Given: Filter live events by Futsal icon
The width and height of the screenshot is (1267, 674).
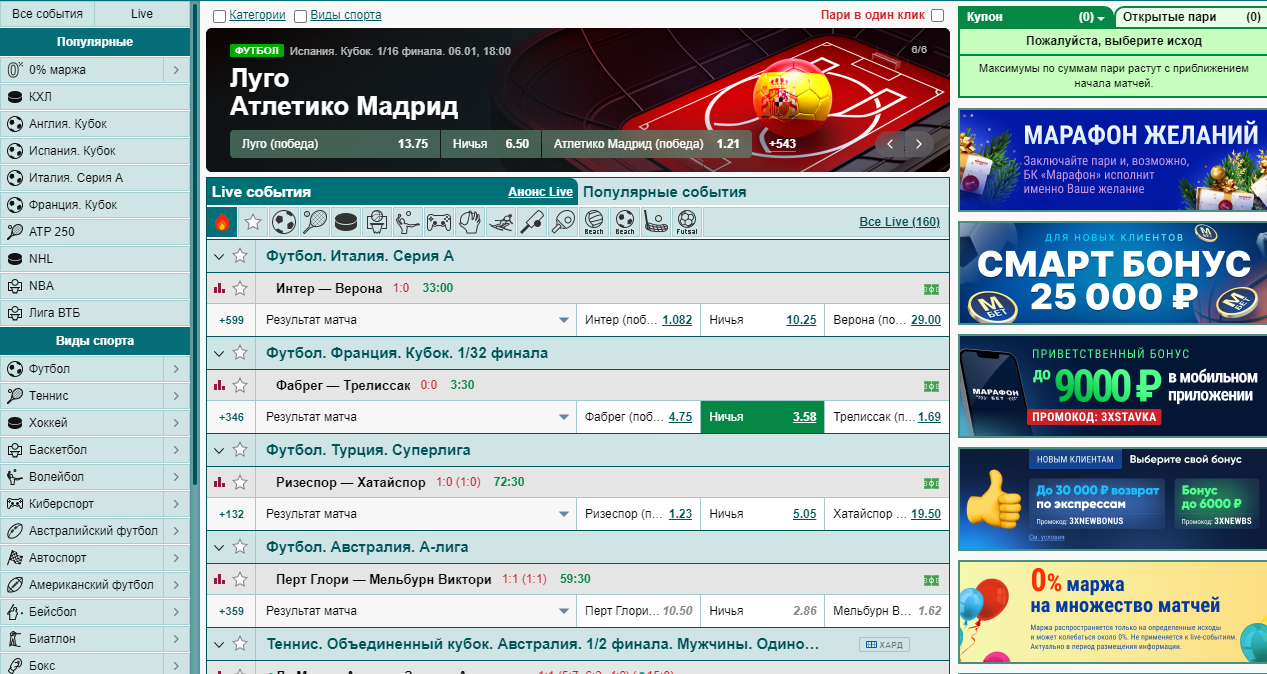Looking at the screenshot, I should point(686,221).
